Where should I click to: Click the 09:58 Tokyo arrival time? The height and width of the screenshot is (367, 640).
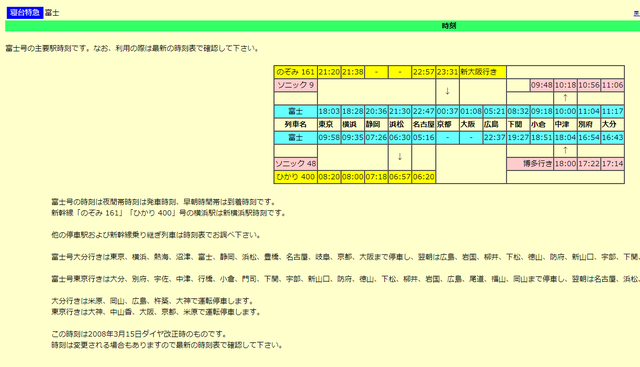coord(329,138)
